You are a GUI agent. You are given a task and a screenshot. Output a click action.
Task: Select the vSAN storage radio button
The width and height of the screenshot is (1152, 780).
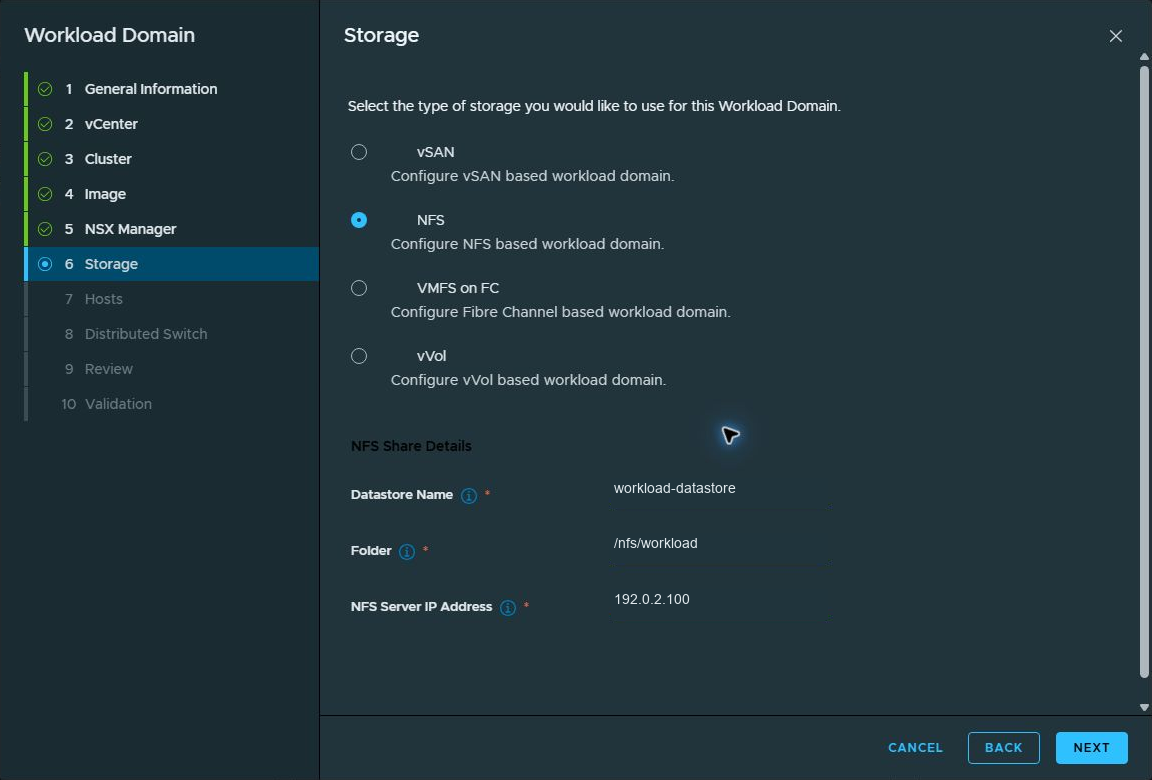[359, 152]
